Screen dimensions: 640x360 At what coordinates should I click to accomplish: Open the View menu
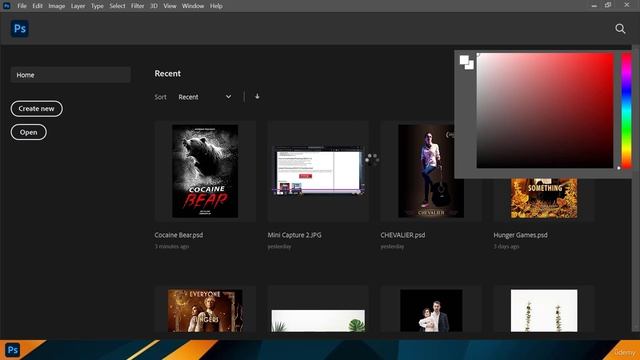pos(170,6)
